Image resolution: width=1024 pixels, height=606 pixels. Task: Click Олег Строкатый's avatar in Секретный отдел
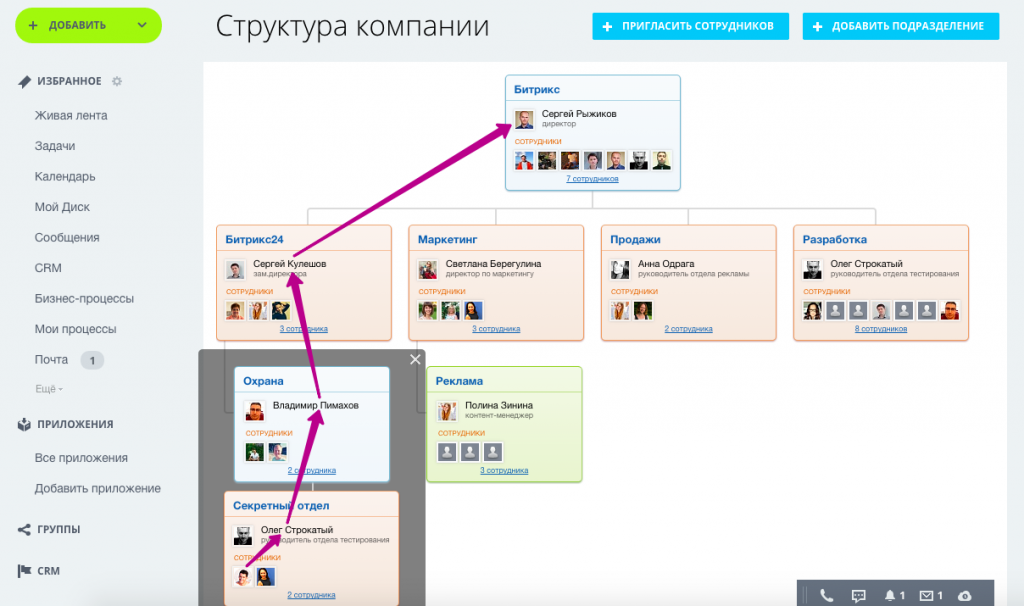point(243,535)
